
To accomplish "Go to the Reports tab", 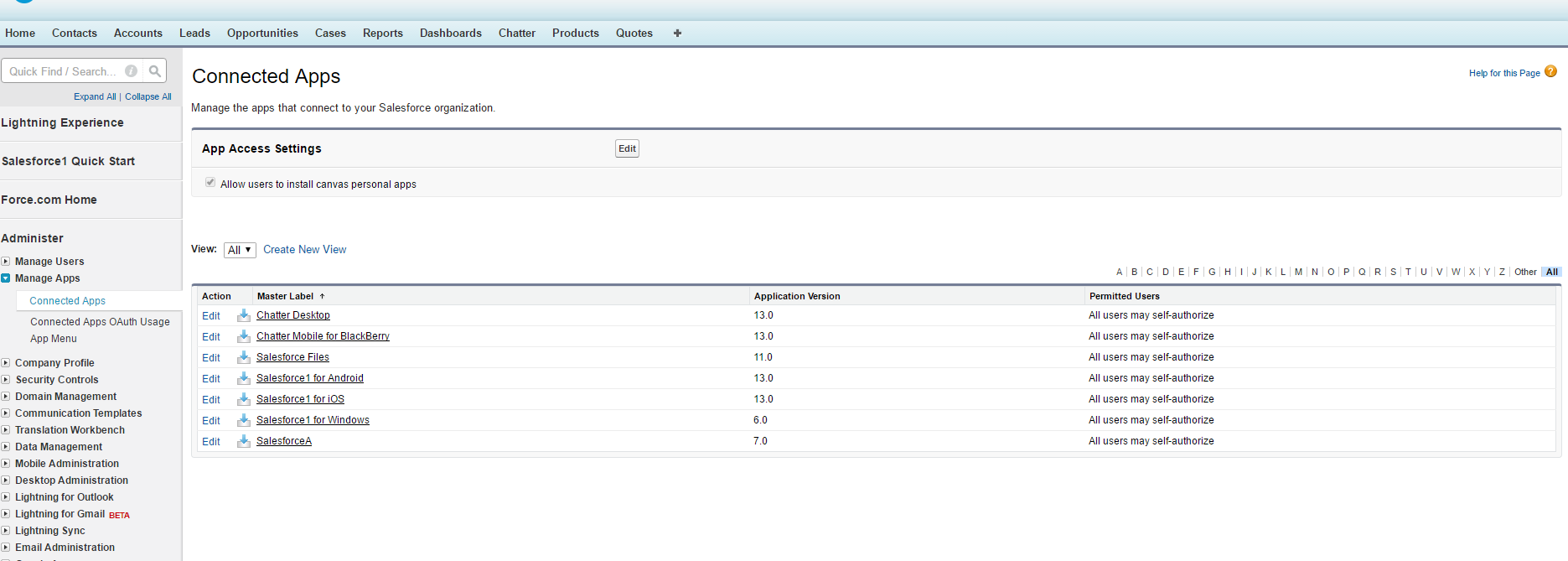I will click(x=383, y=34).
